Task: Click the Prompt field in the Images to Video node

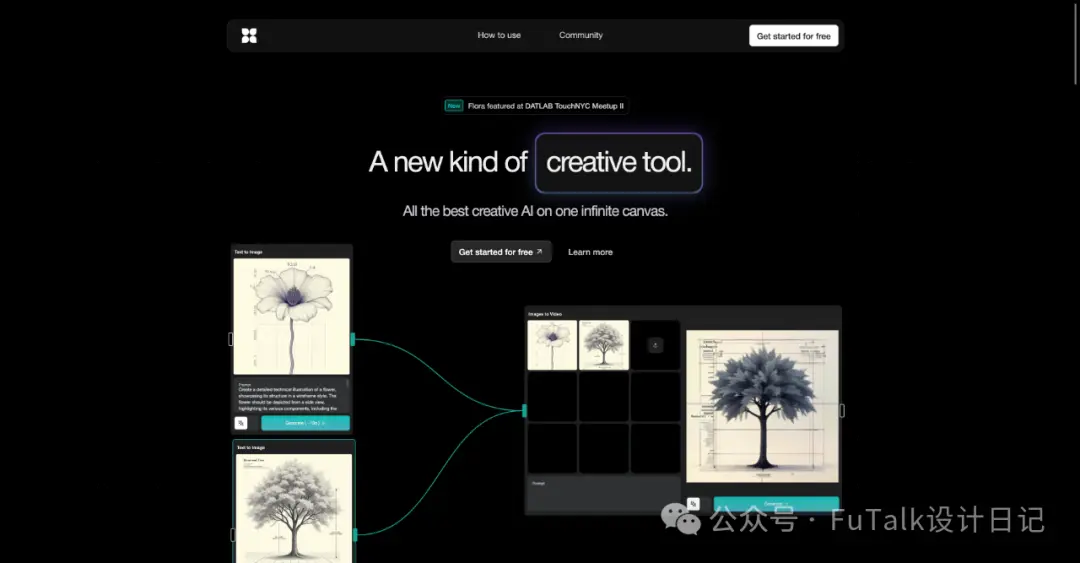Action: pos(604,494)
